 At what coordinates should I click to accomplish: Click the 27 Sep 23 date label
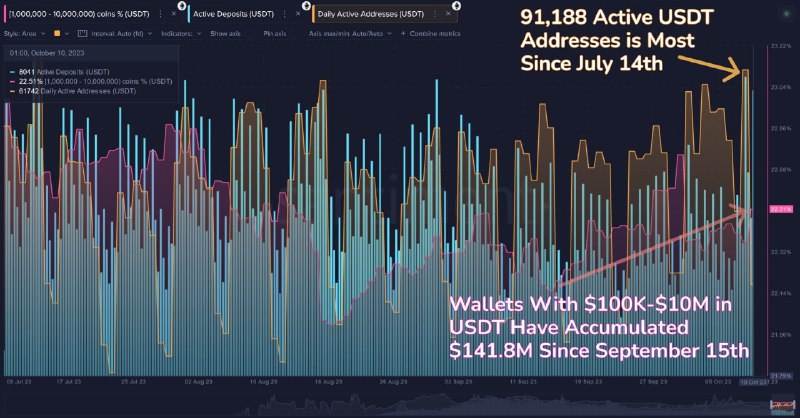[x=653, y=382]
